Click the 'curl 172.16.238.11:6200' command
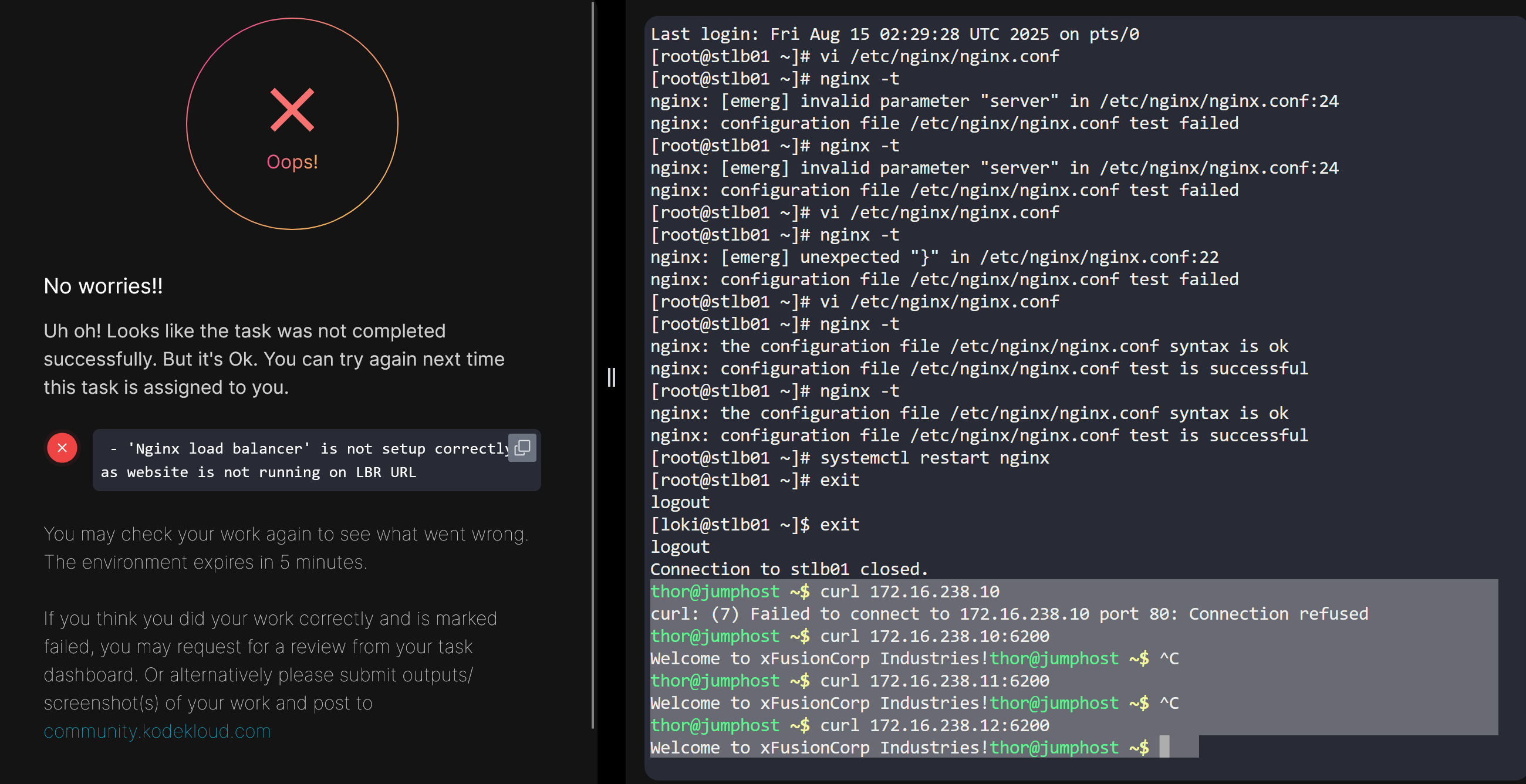This screenshot has width=1526, height=784. pyautogui.click(x=934, y=680)
